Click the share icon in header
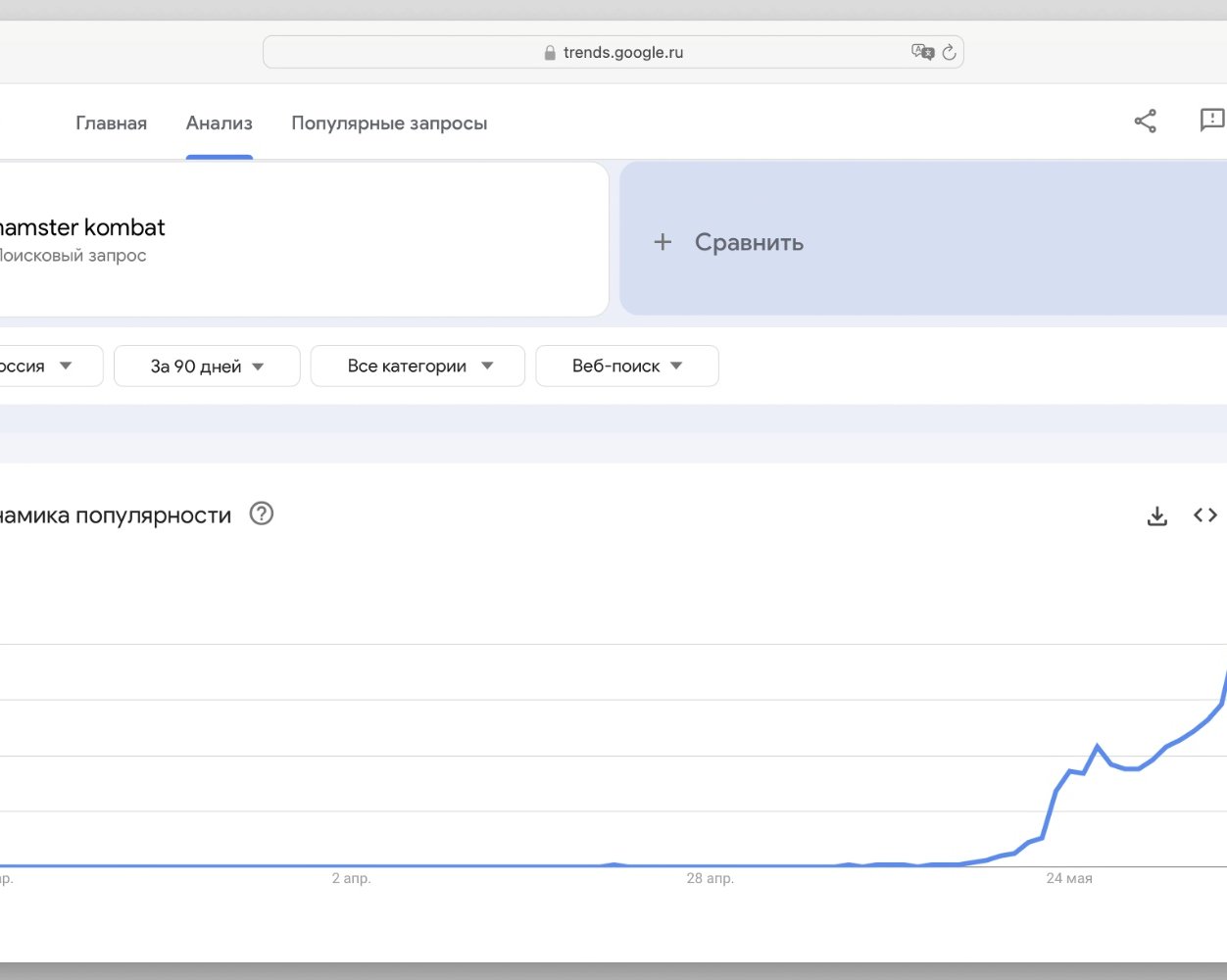 pyautogui.click(x=1146, y=122)
